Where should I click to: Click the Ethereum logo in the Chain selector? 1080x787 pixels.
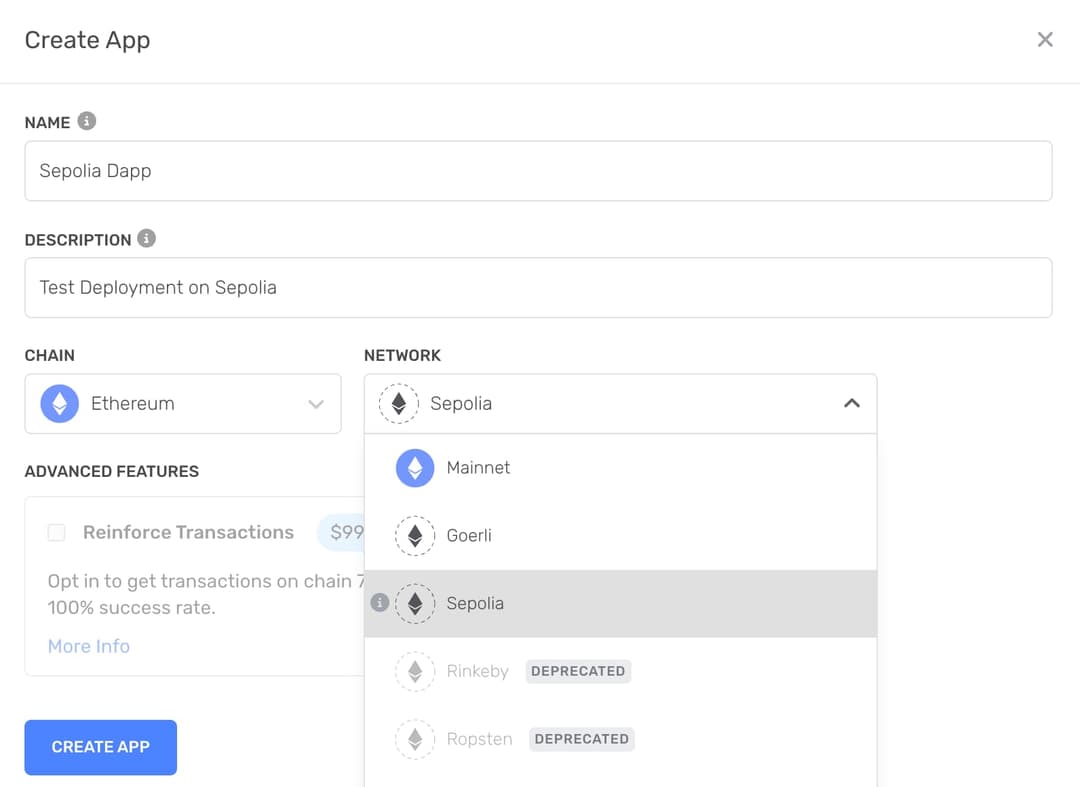pyautogui.click(x=59, y=403)
